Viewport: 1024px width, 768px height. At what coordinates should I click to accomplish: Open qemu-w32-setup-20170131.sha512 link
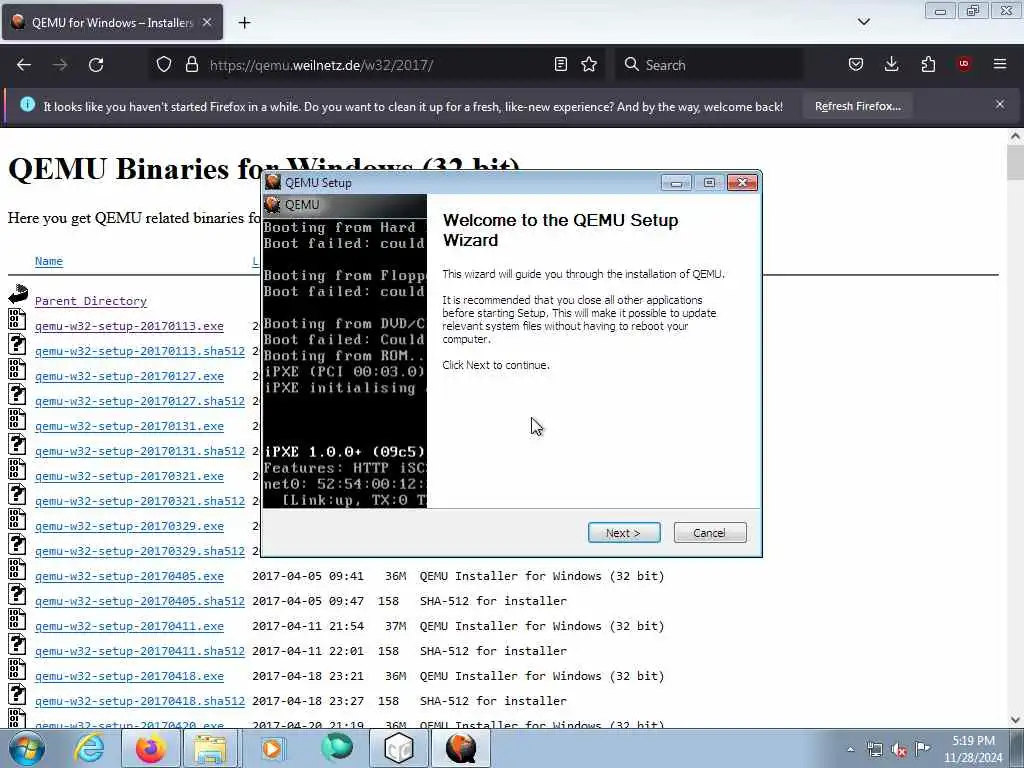click(140, 451)
